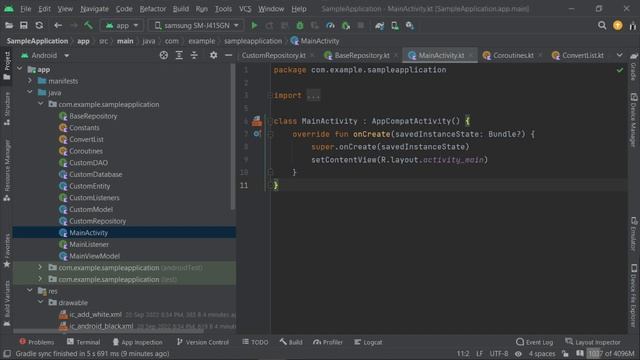Toggle the Build Variants side tab
This screenshot has height=360, width=640.
click(7, 303)
